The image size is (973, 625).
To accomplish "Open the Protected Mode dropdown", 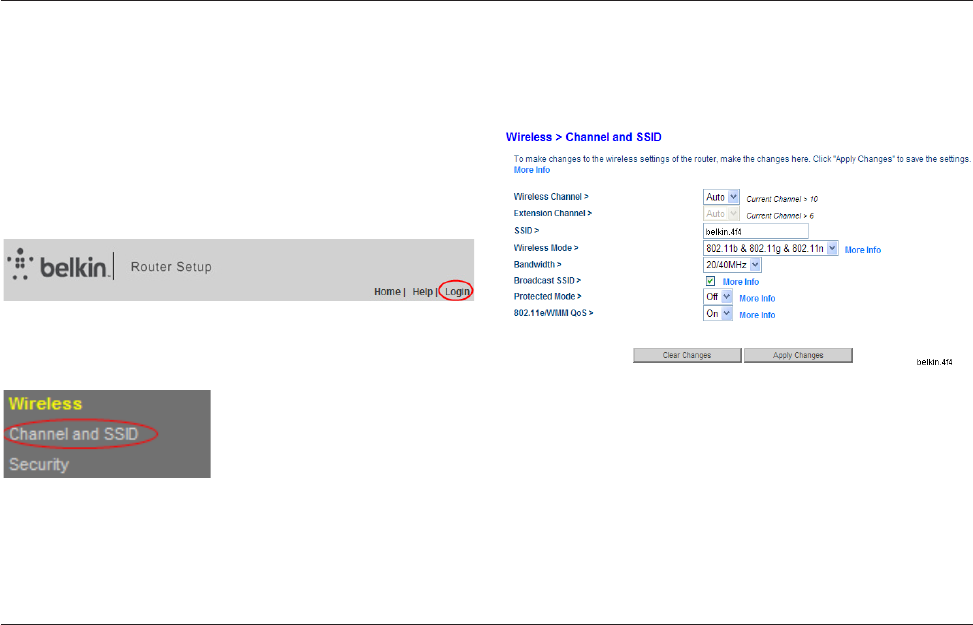I will point(718,297).
